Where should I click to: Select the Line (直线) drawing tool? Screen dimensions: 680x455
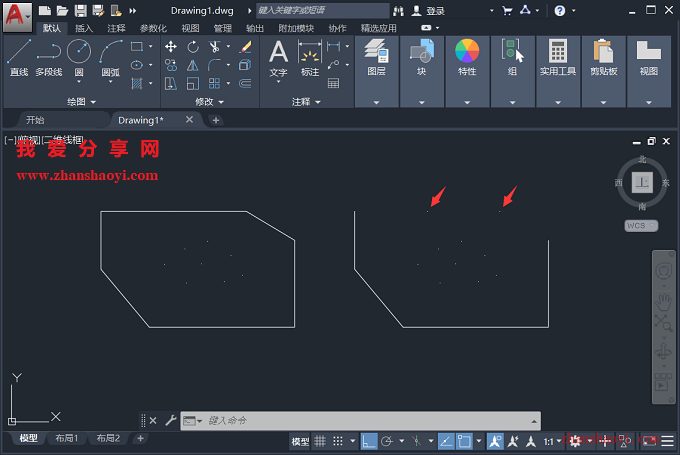tap(19, 58)
